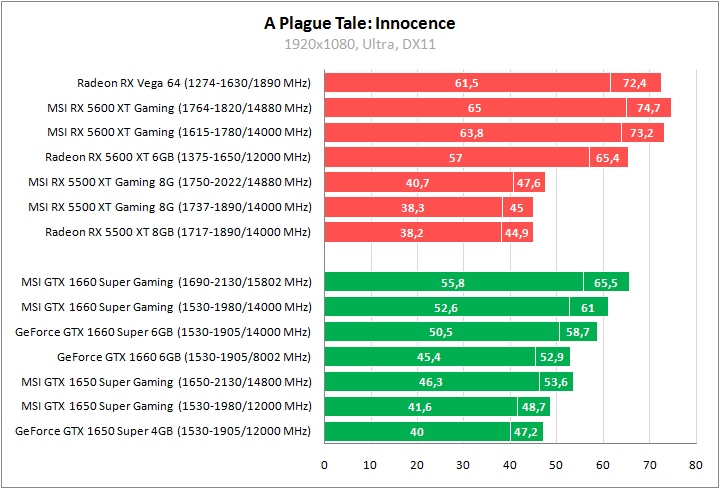The image size is (720, 489).
Task: Select the red bar showing 63,8
Action: [x=471, y=133]
